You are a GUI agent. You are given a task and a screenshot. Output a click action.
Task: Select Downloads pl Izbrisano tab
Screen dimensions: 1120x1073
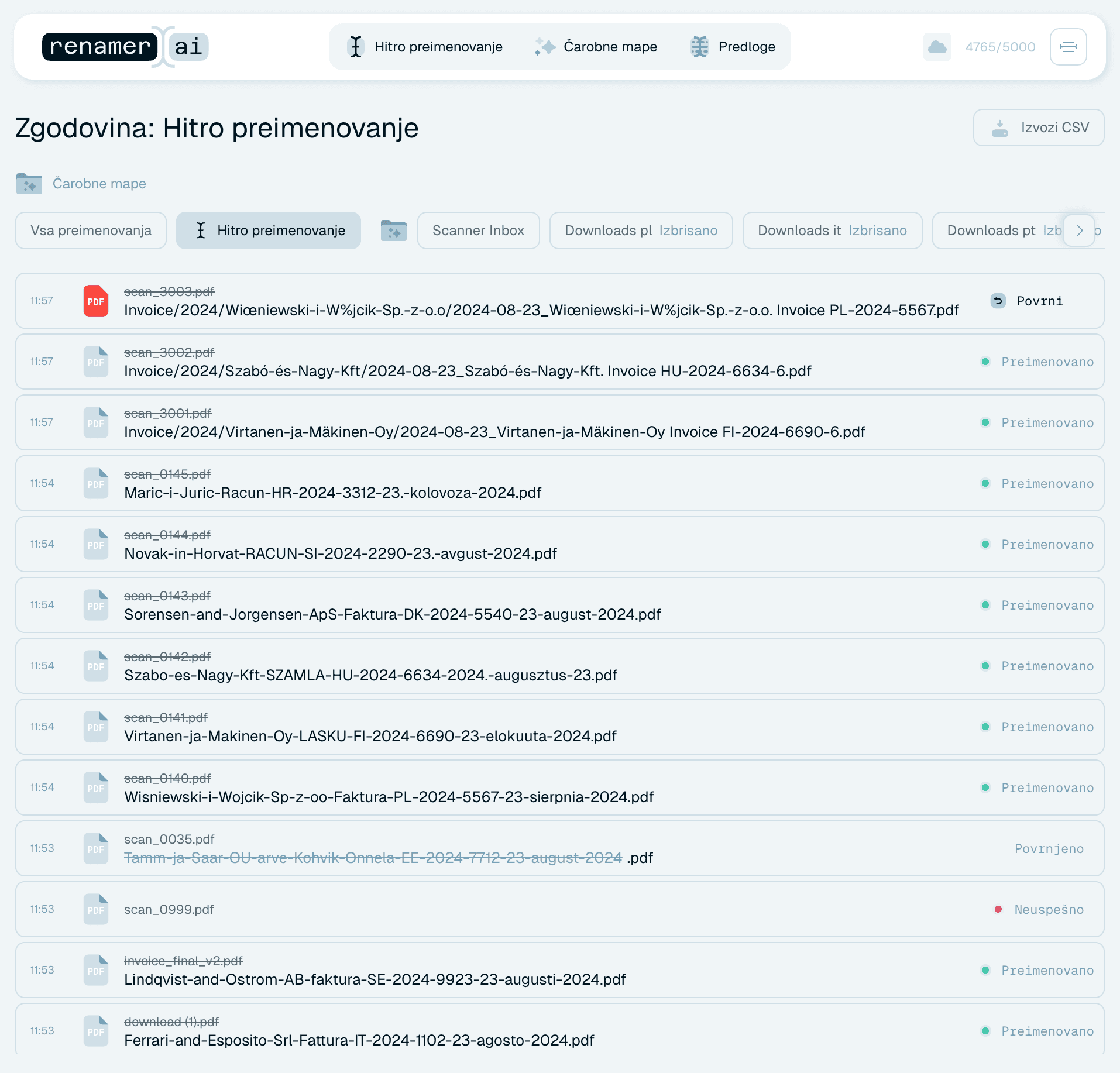[641, 231]
